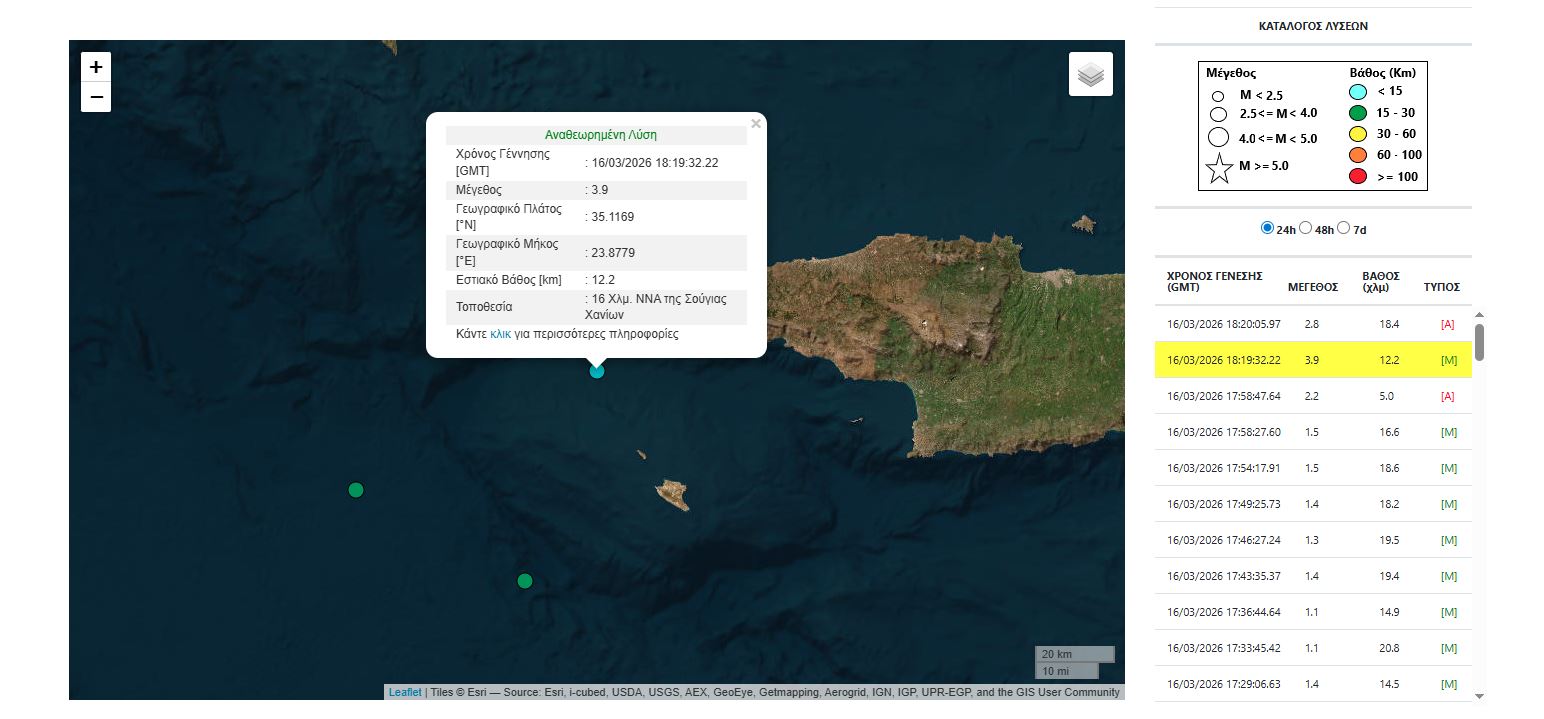Close the earthquake info popup
Image resolution: width=1544 pixels, height=719 pixels.
point(756,123)
